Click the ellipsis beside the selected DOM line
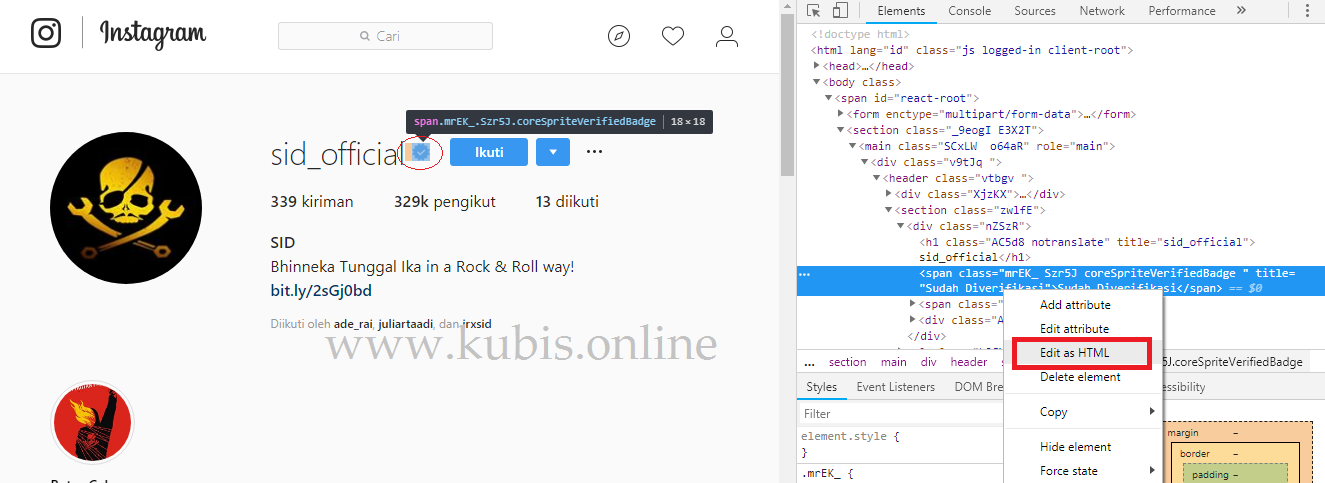This screenshot has width=1325, height=483. 805,274
